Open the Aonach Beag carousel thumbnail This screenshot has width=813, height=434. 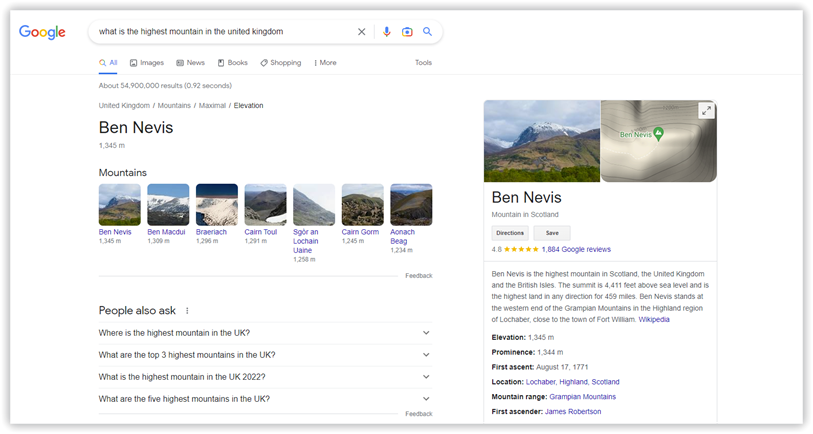point(411,204)
